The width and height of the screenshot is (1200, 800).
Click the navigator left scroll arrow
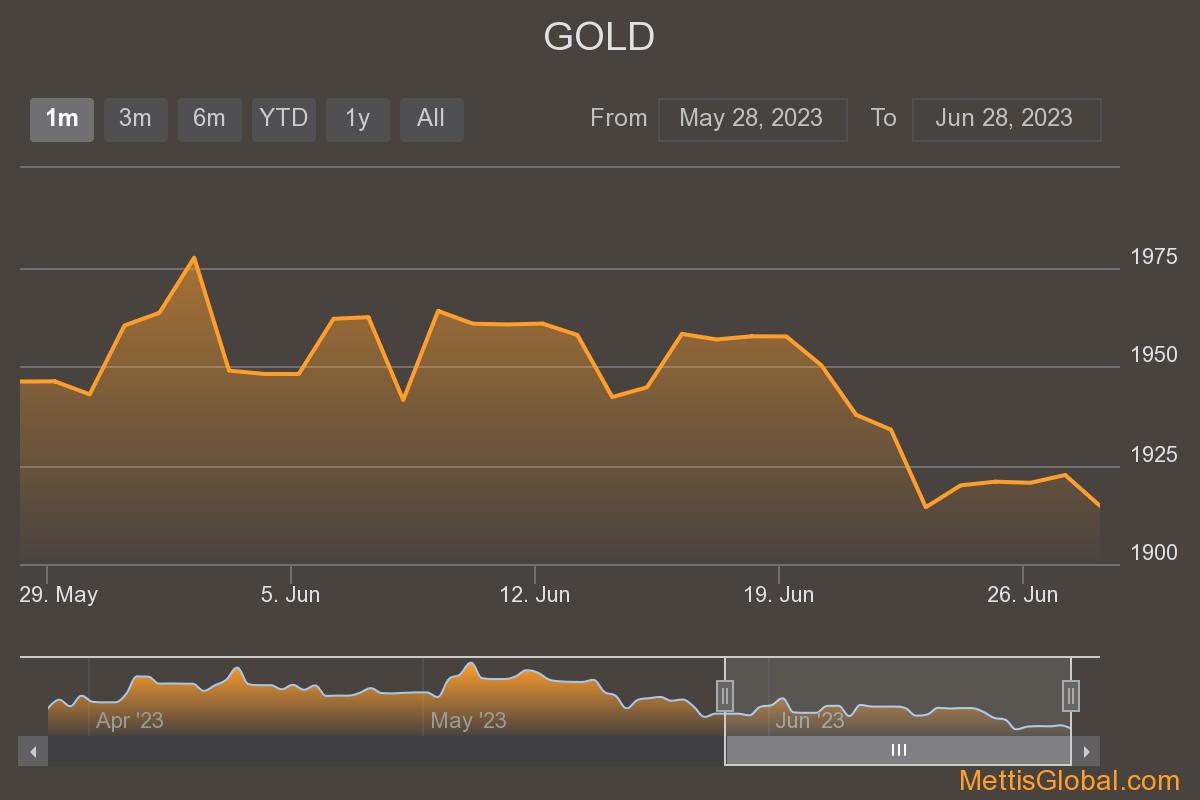click(x=33, y=751)
